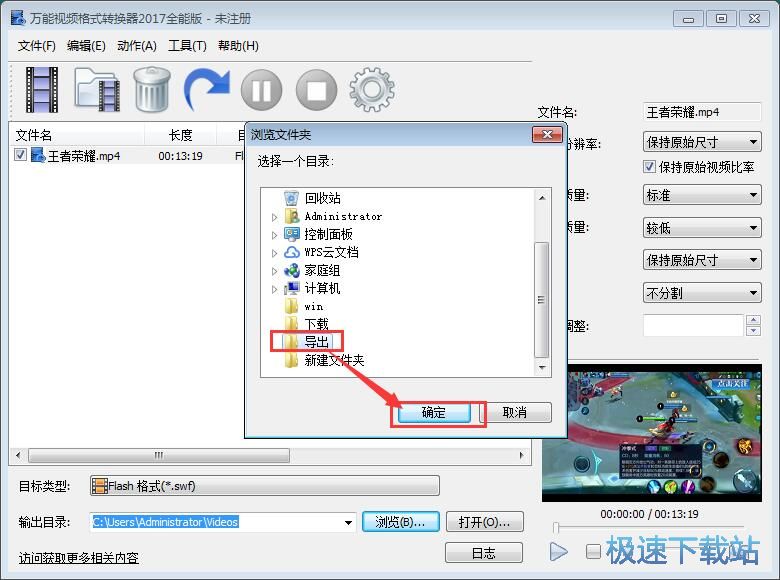Expand the 计算机 tree node
The height and width of the screenshot is (580, 780).
[274, 290]
